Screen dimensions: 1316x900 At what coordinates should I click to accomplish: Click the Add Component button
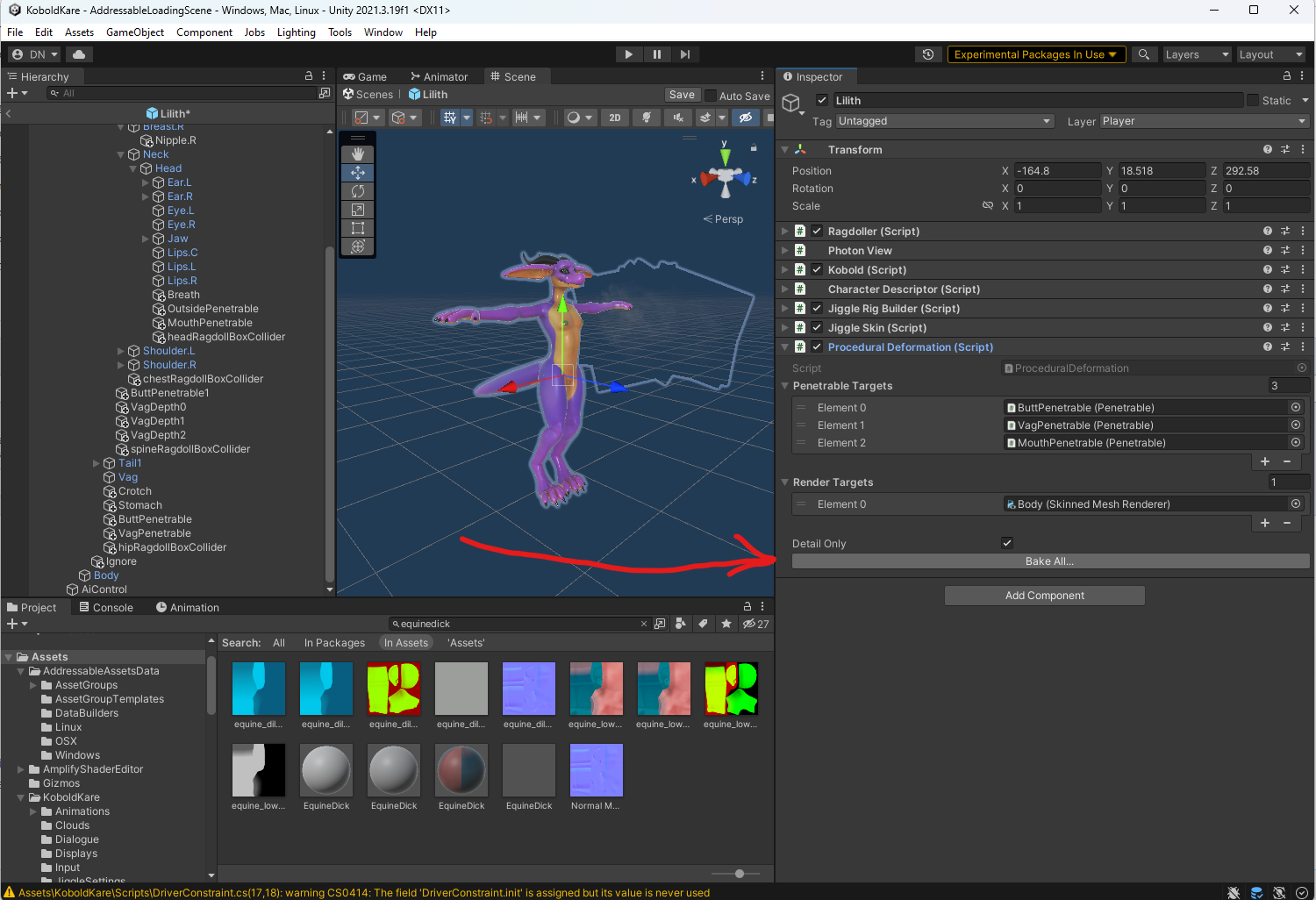tap(1044, 596)
